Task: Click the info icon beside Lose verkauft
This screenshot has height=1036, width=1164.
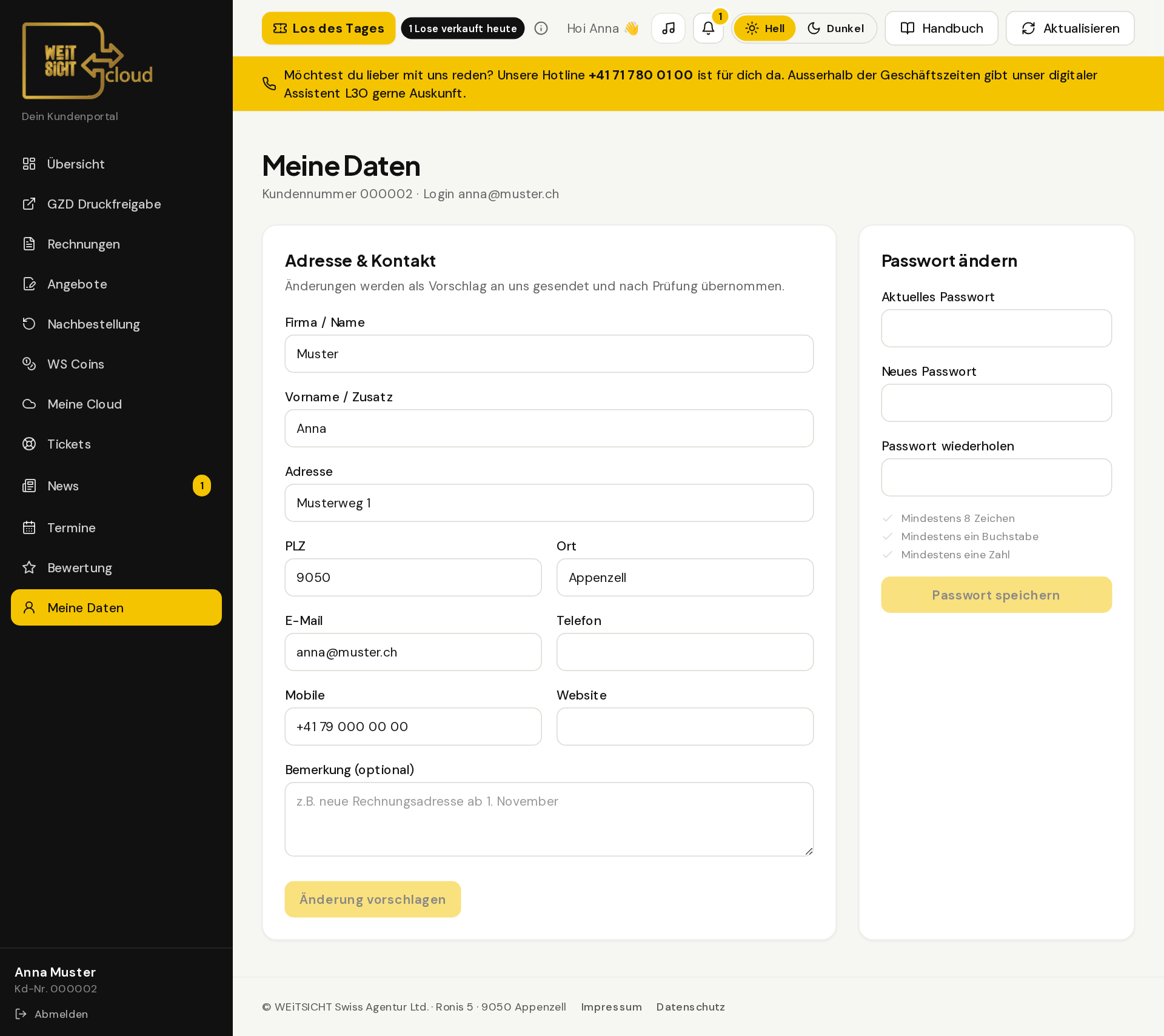Action: pos(541,28)
